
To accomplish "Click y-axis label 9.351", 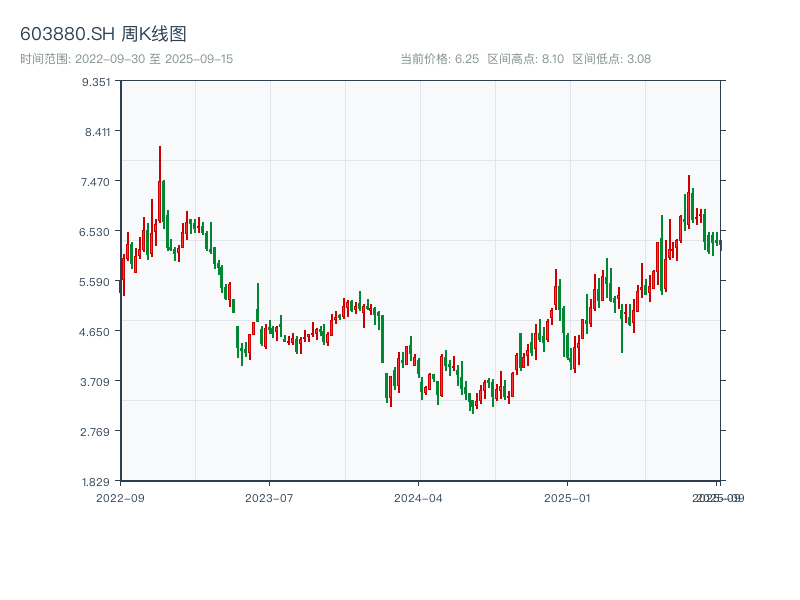I will click(x=96, y=82).
